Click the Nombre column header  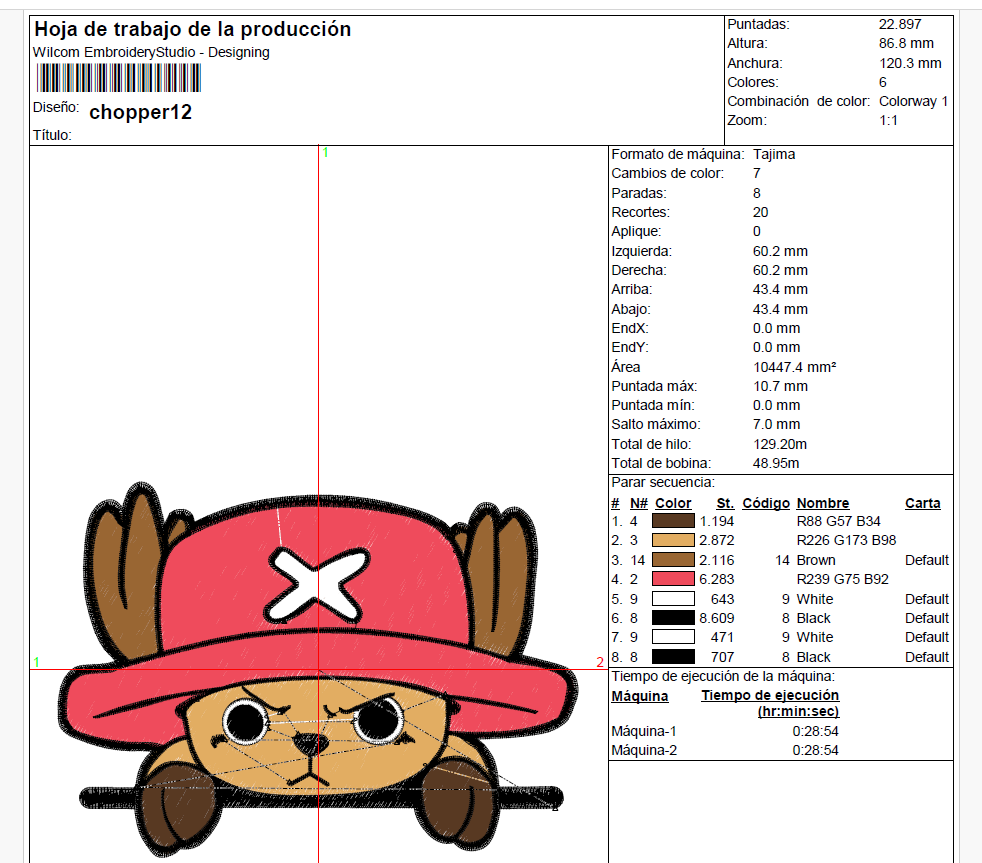click(x=823, y=504)
